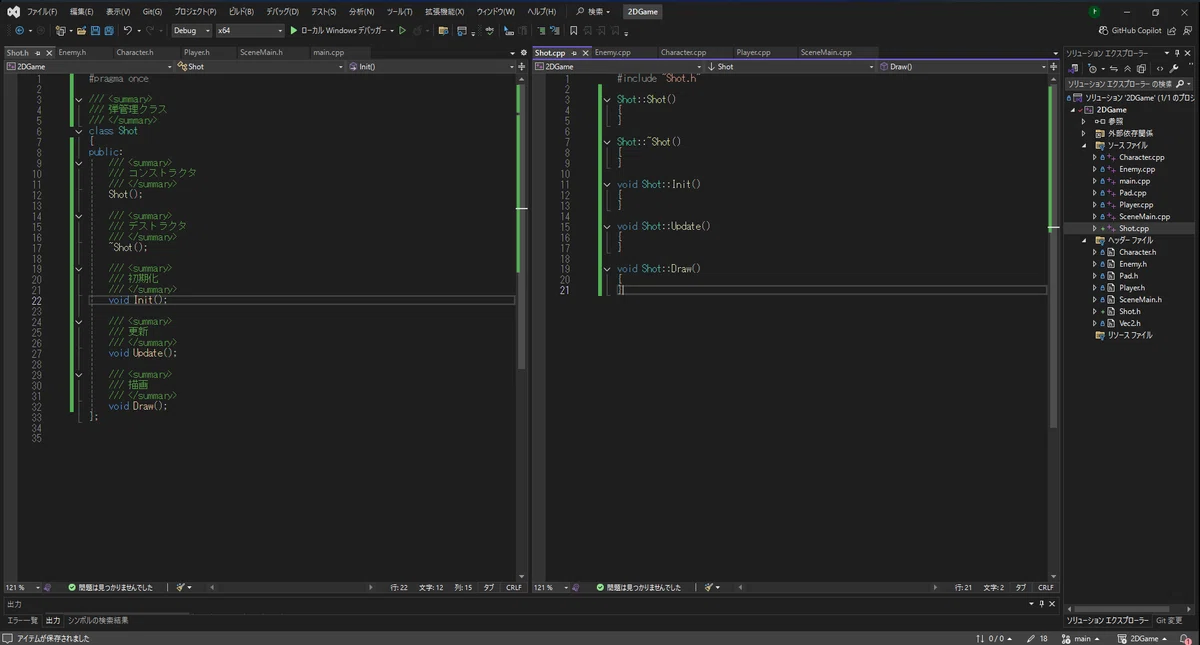Click the notifications bell in status bar
The height and width of the screenshot is (645, 1200).
tap(1186, 638)
